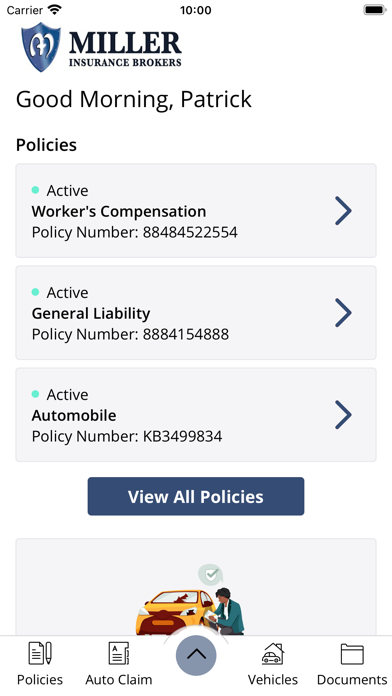Viewport: 392px width, 696px height.
Task: Switch to the Auto Claim tab label
Action: pyautogui.click(x=119, y=680)
